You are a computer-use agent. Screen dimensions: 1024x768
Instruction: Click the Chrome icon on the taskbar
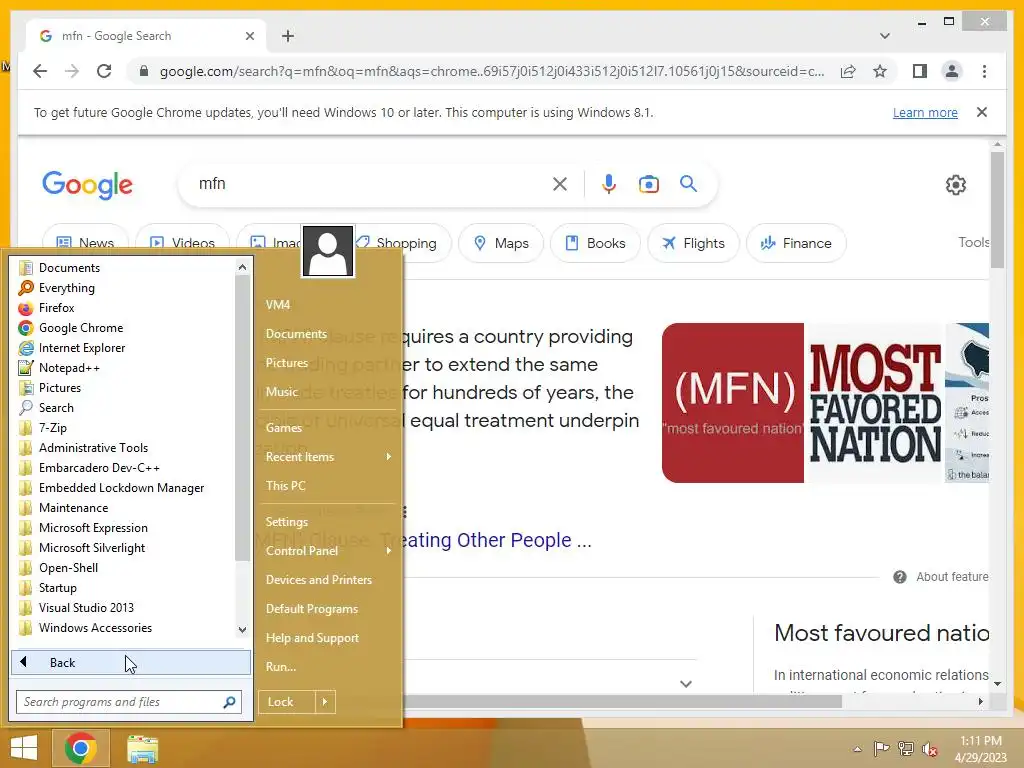[80, 748]
